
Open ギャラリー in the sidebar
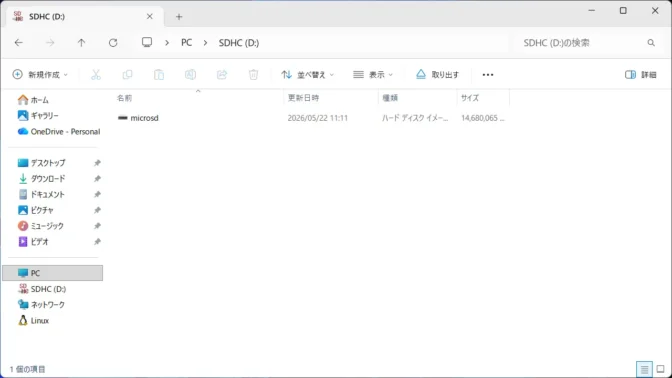point(44,116)
